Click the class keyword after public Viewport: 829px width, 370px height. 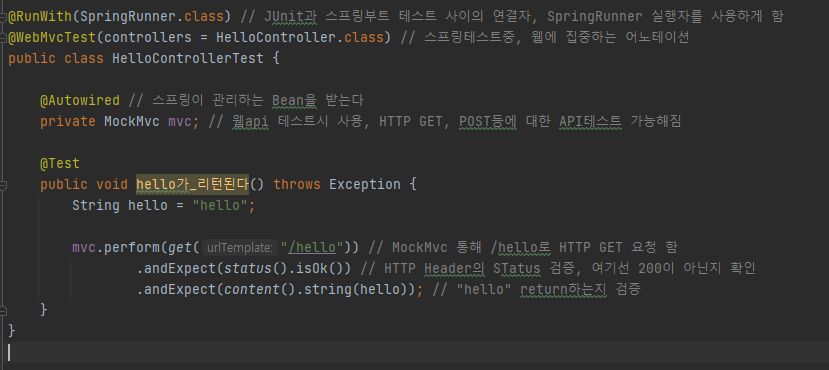click(84, 58)
